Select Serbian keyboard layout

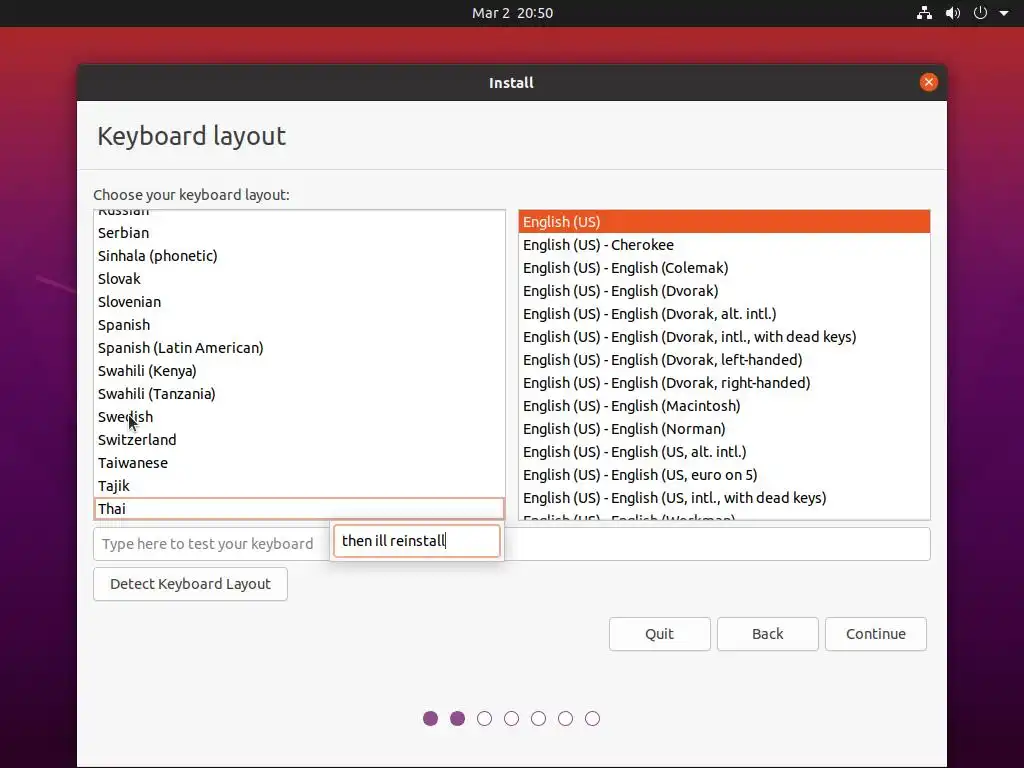(x=299, y=233)
